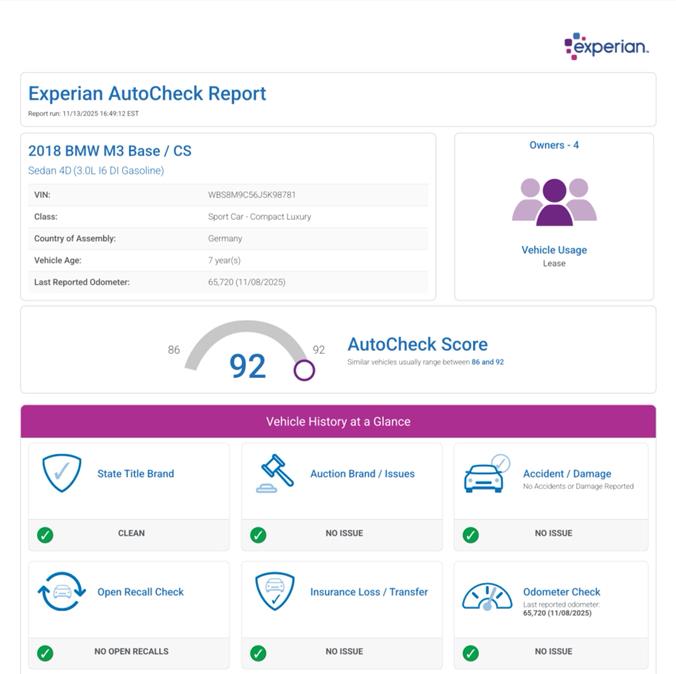Click the Odometer Check gauge icon

(x=486, y=597)
